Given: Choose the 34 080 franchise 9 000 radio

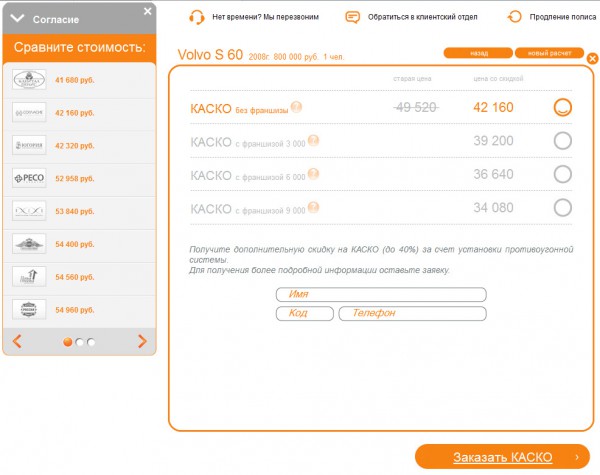Looking at the screenshot, I should point(563,208).
